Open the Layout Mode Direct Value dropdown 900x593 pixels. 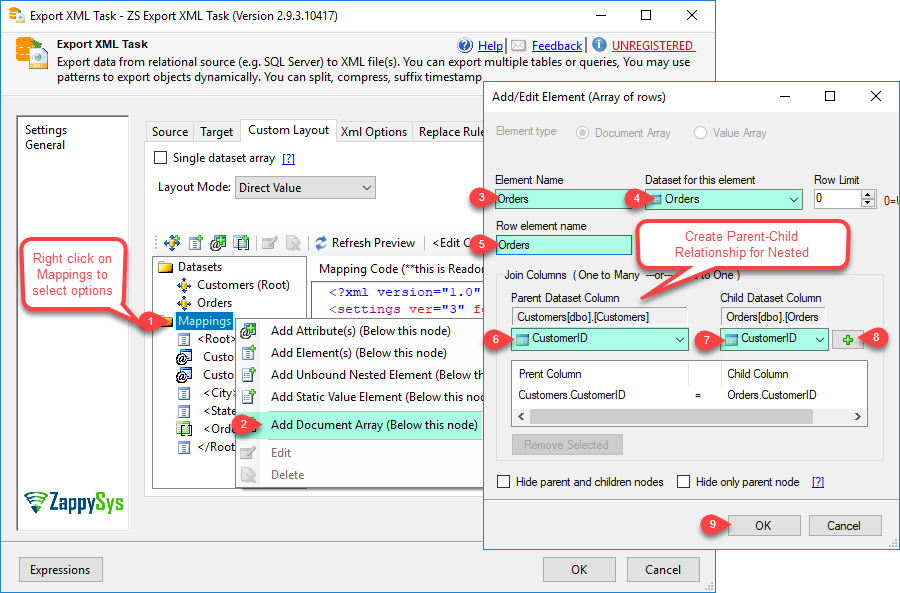click(305, 188)
